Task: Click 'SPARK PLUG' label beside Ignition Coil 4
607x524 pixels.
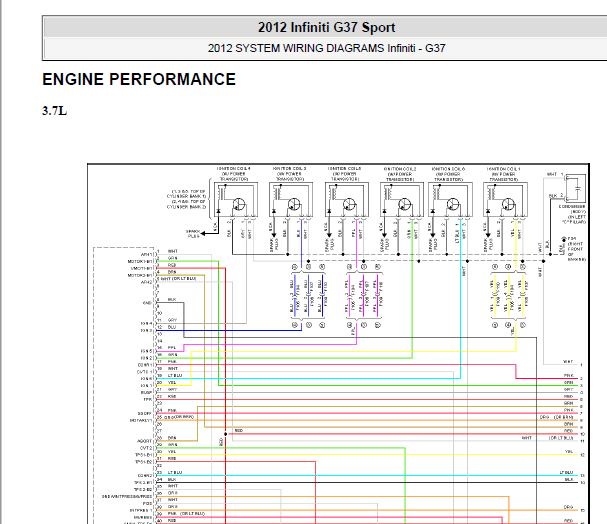Action: [x=193, y=234]
